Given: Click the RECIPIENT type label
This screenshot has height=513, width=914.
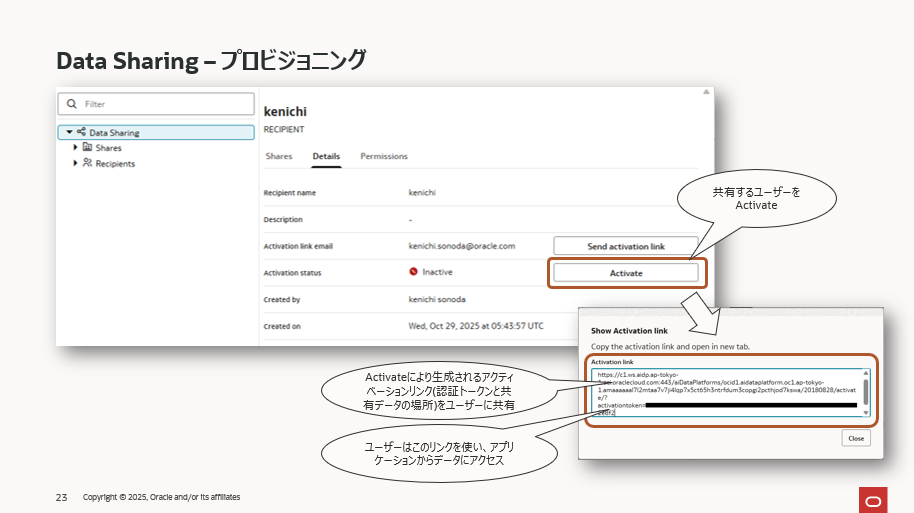Looking at the screenshot, I should tap(284, 129).
